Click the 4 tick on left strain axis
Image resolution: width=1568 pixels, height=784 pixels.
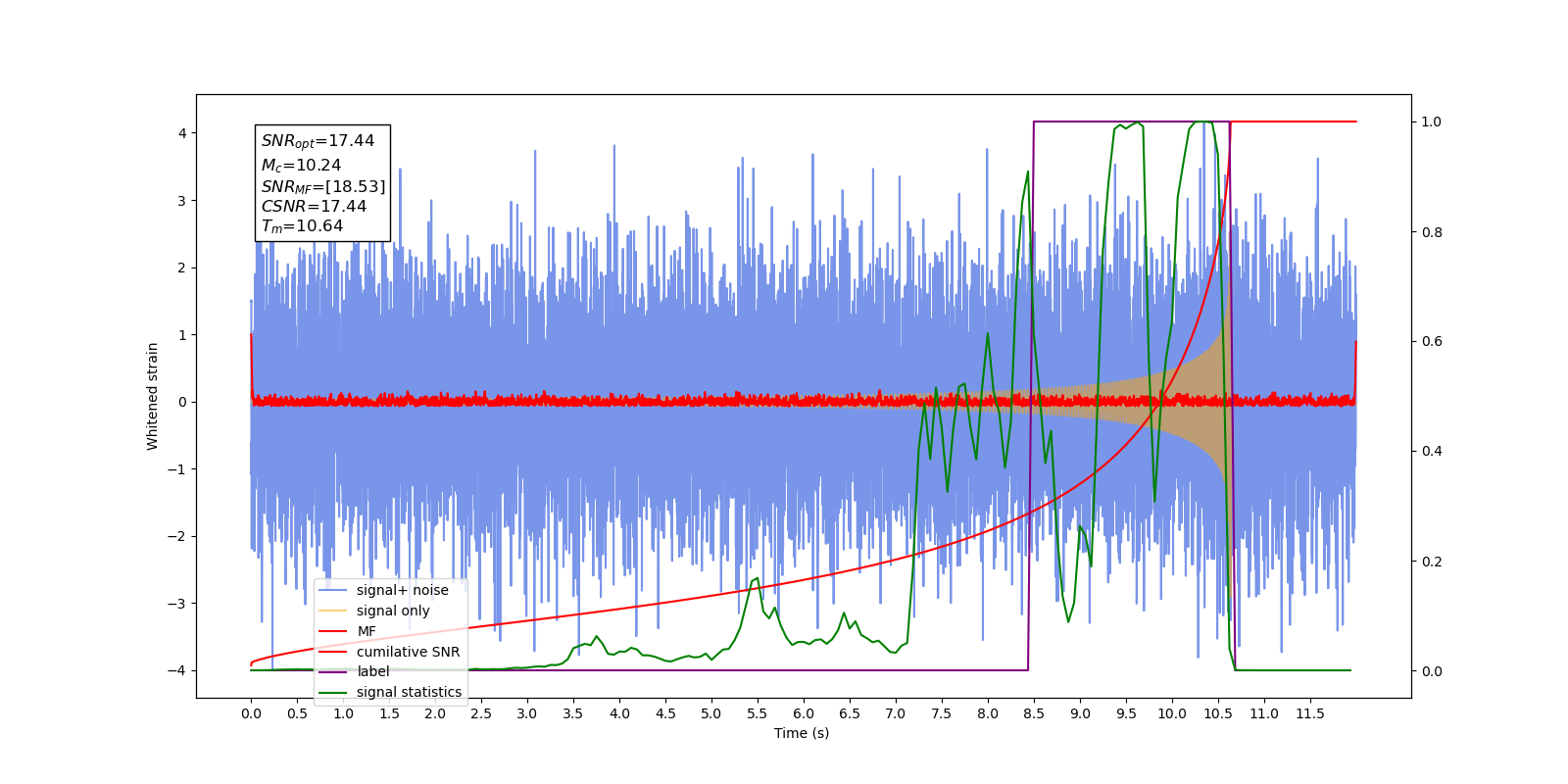(x=182, y=133)
